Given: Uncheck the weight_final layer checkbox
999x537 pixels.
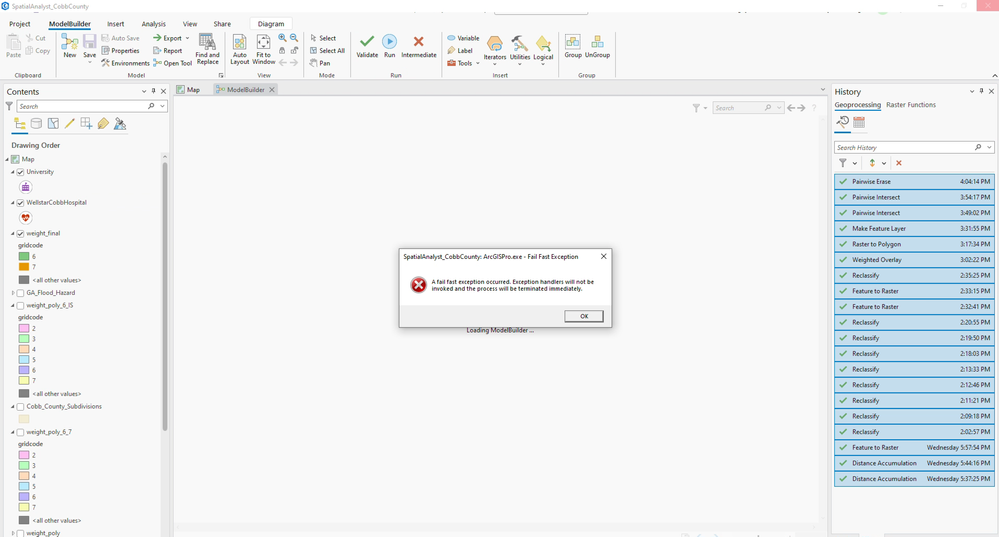Looking at the screenshot, I should tap(20, 234).
